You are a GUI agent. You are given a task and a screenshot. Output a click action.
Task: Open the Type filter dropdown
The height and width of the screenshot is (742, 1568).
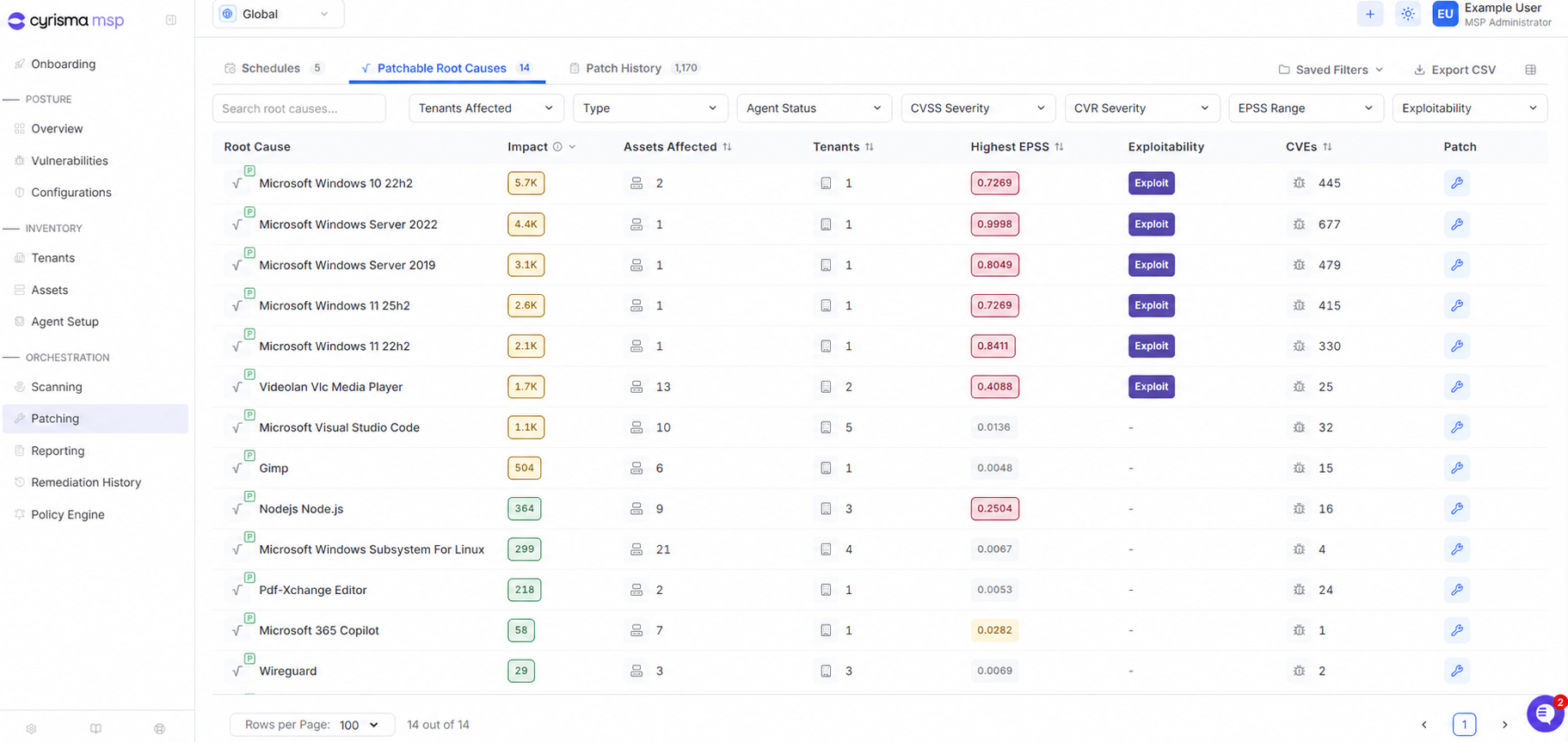point(650,108)
